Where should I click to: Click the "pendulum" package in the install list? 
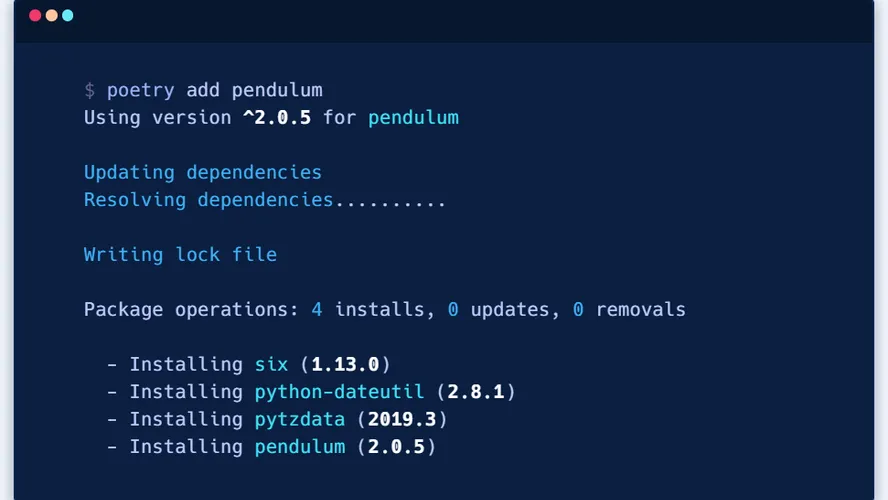coord(299,445)
